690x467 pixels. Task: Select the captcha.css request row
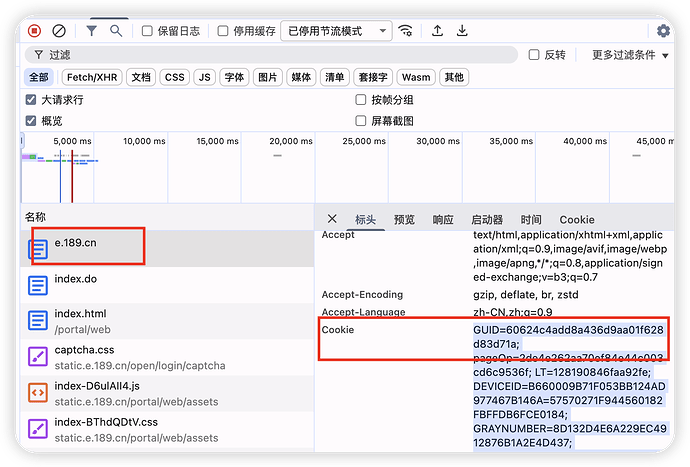pyautogui.click(x=167, y=357)
